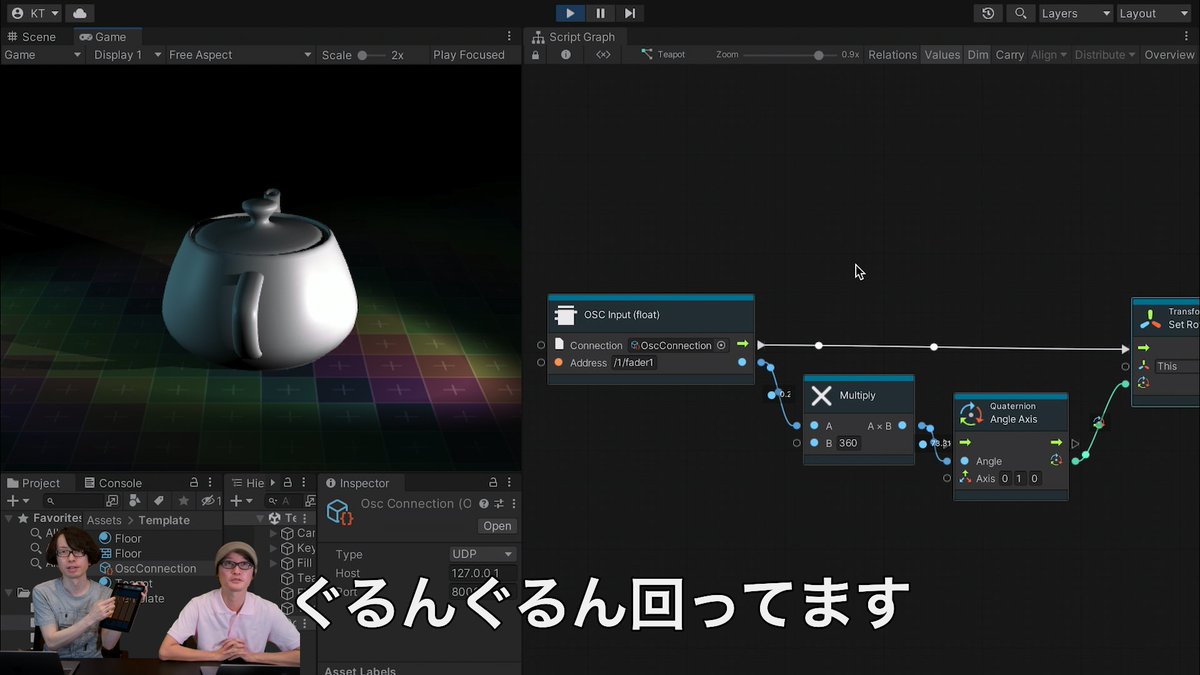Image resolution: width=1200 pixels, height=675 pixels.
Task: Click the Multiply B value field 360
Action: point(848,443)
